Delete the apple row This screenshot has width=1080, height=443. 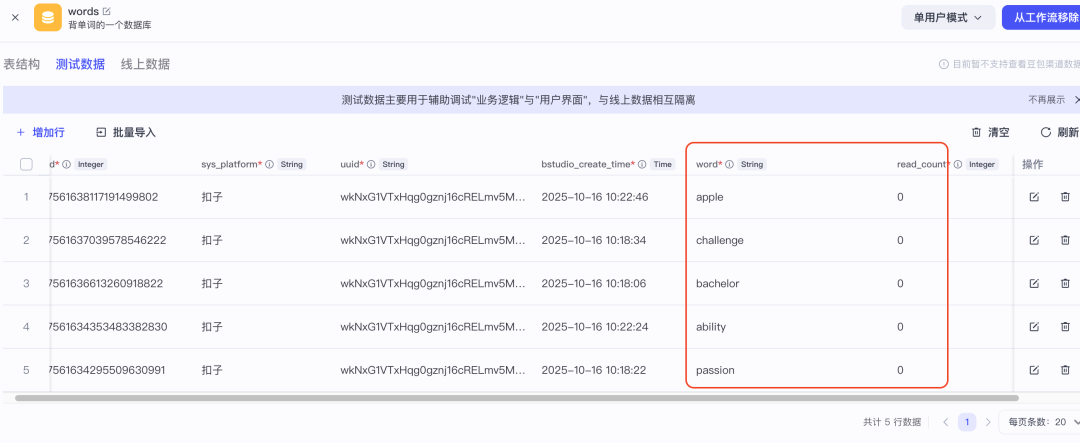pos(1065,197)
